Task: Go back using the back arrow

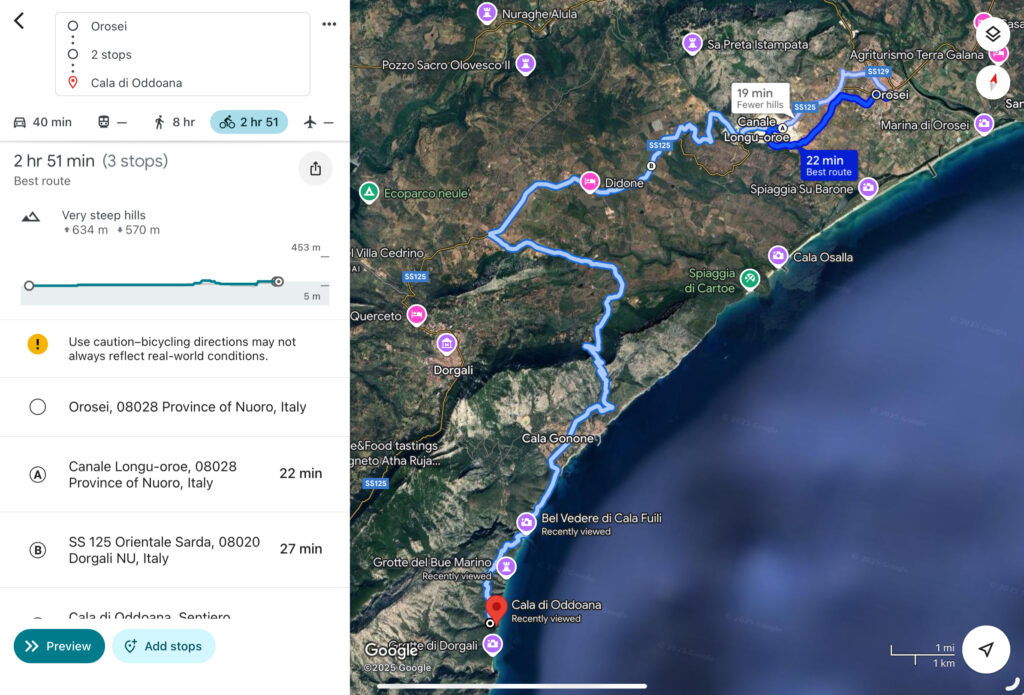Action: (19, 21)
